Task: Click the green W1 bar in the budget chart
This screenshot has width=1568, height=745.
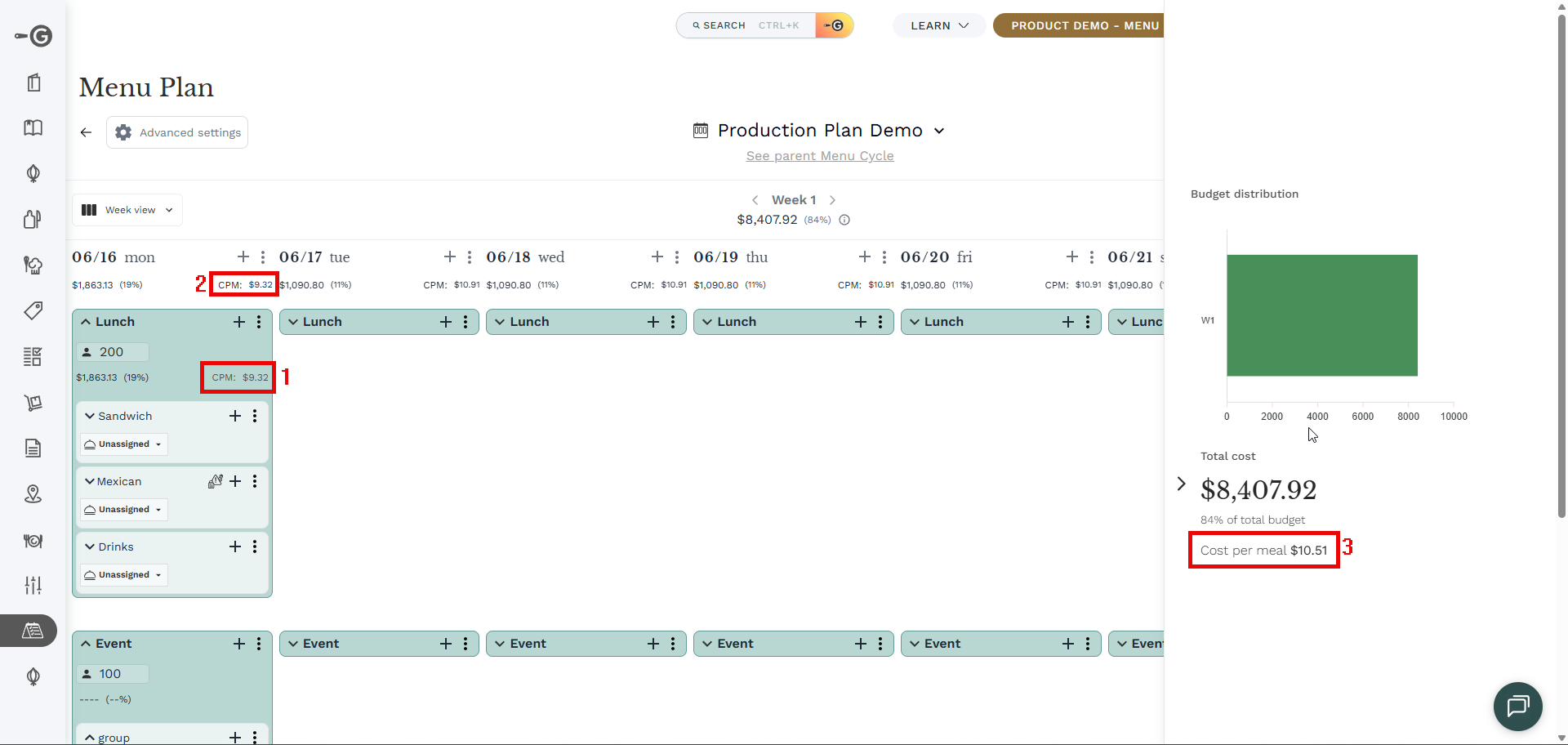Action: (1322, 315)
